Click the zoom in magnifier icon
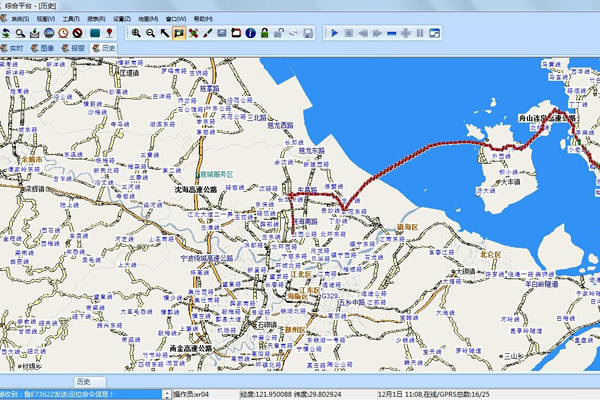 tap(136, 33)
